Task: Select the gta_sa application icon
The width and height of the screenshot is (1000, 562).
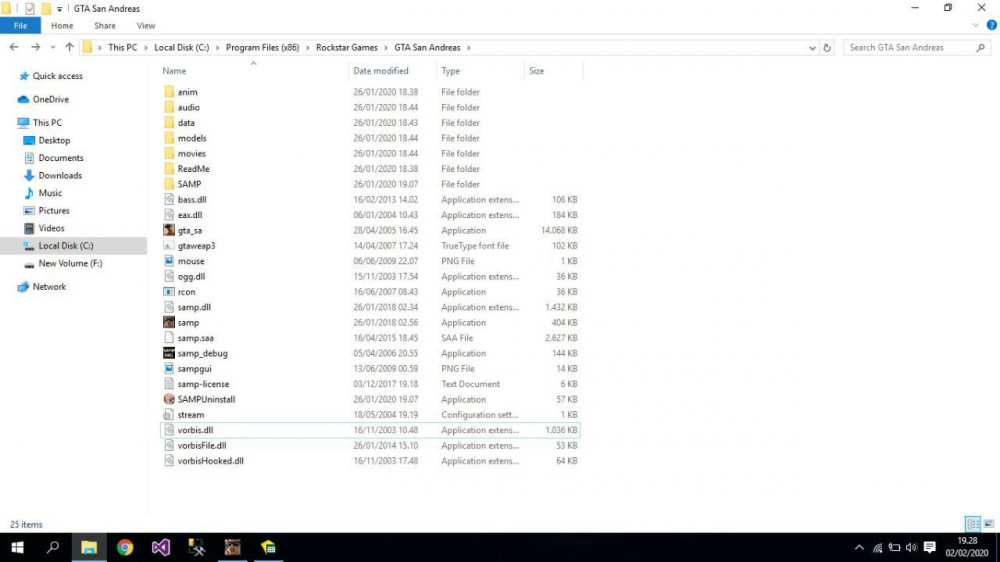Action: [169, 230]
